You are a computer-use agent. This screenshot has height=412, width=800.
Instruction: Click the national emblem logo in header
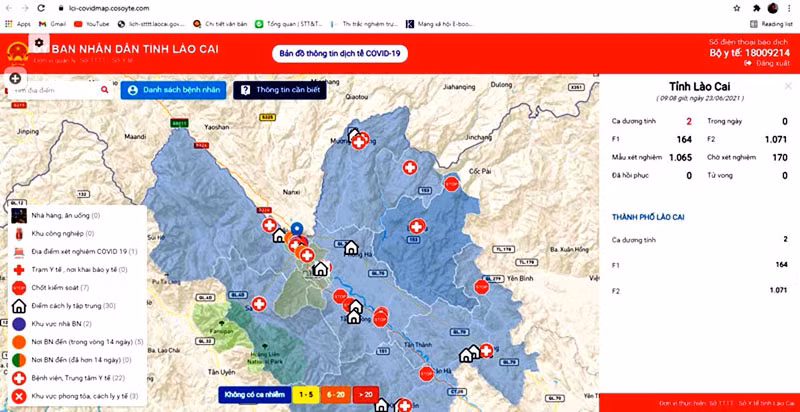click(17, 55)
